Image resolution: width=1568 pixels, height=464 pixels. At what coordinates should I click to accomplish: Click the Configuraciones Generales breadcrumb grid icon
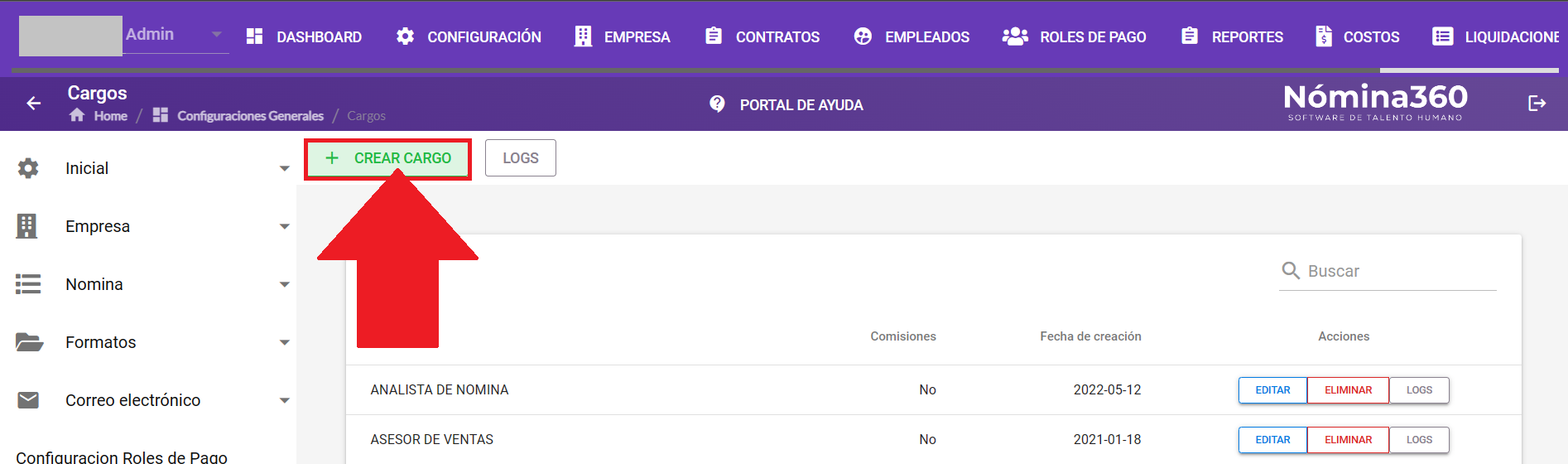(161, 115)
